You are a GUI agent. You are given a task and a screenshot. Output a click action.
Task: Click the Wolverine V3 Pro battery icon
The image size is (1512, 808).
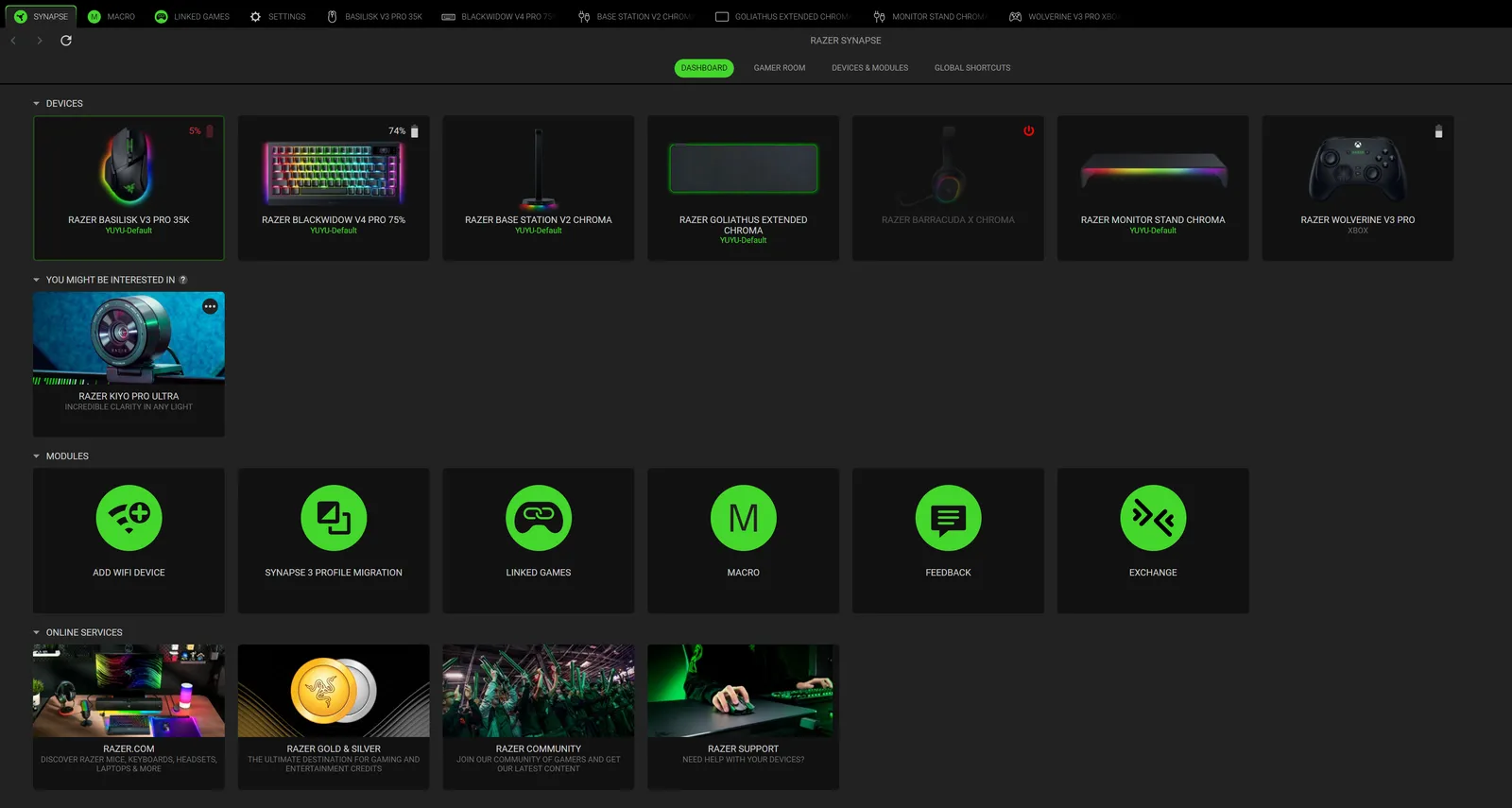point(1438,131)
